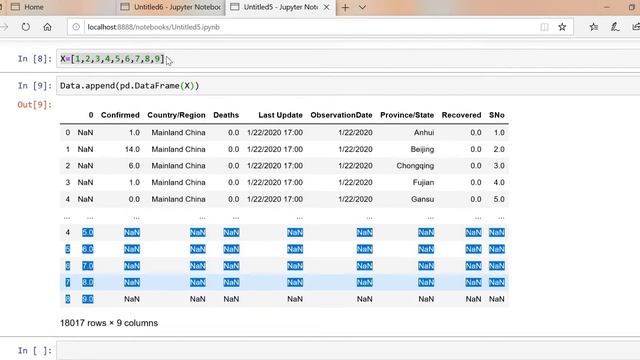Click the Province/State column header

(407, 115)
